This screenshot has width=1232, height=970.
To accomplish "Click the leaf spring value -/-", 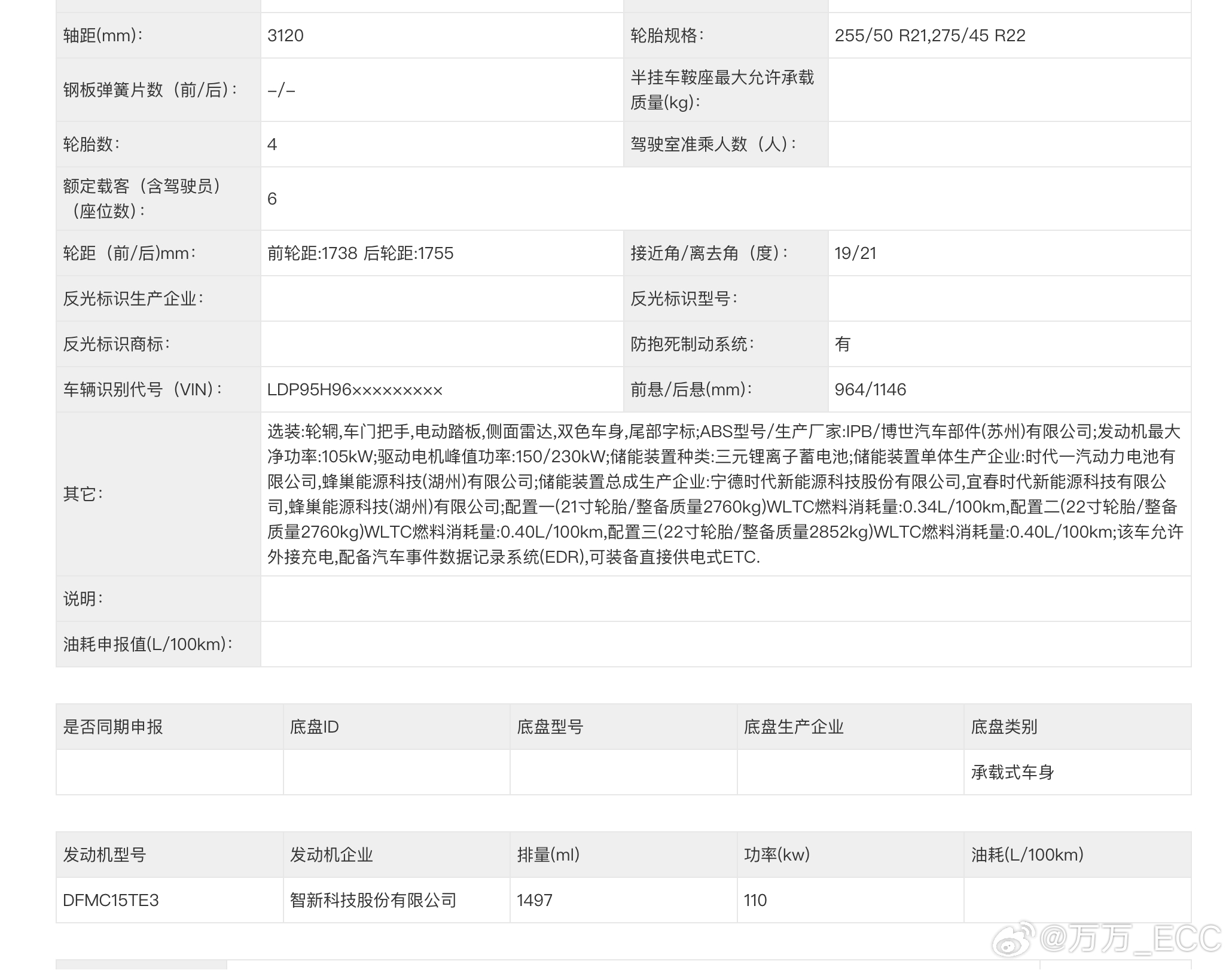I will point(281,90).
